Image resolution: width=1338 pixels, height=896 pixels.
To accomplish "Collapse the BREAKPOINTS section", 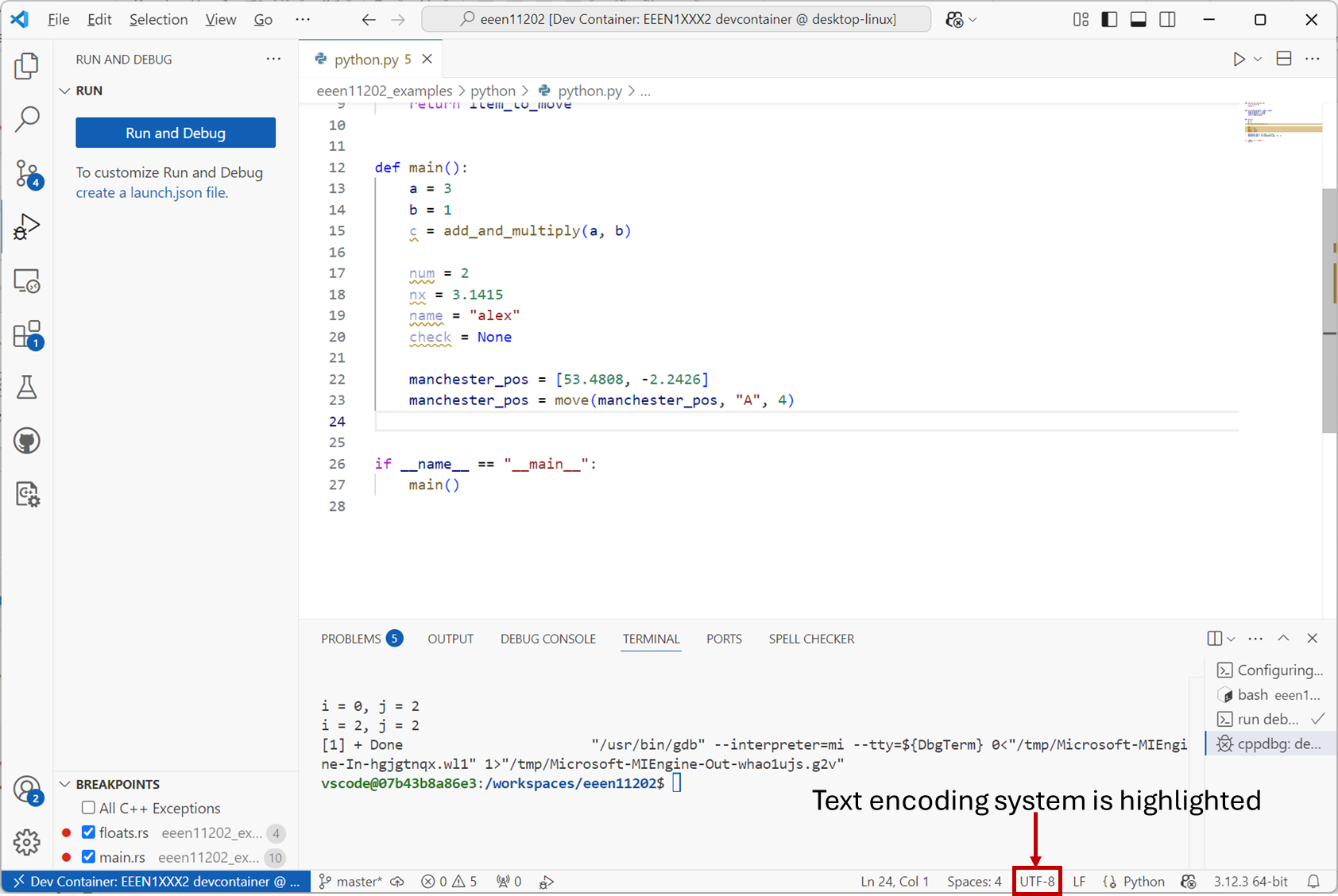I will [65, 784].
